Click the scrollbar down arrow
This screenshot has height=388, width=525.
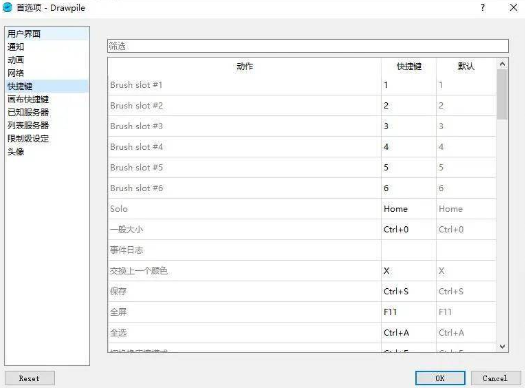coord(502,346)
